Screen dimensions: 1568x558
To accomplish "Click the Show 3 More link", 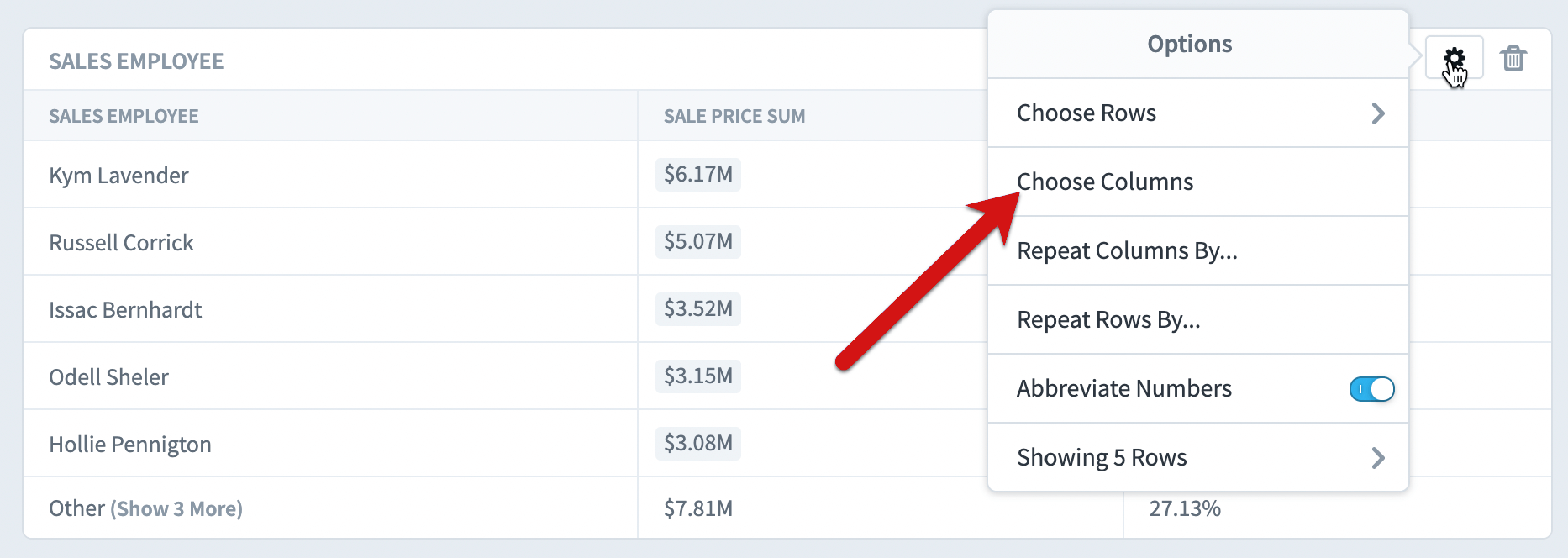I will pyautogui.click(x=176, y=509).
